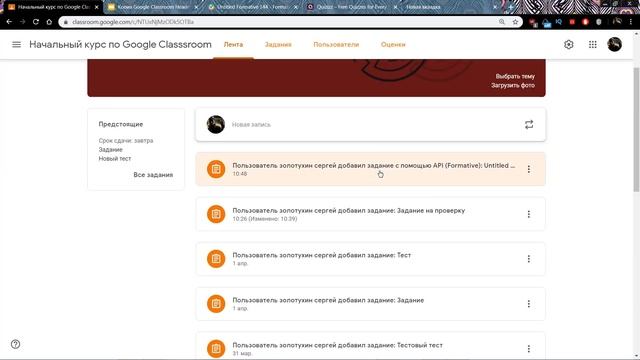Click the assignment icon of the API Formative post

pyautogui.click(x=216, y=169)
